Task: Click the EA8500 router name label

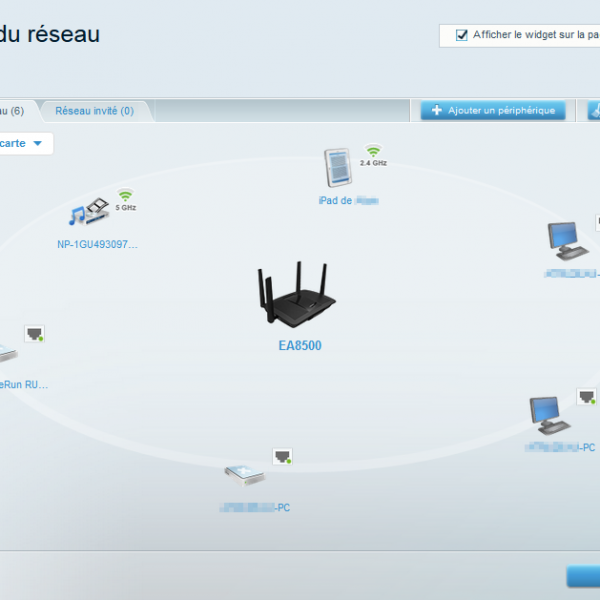Action: pyautogui.click(x=300, y=346)
